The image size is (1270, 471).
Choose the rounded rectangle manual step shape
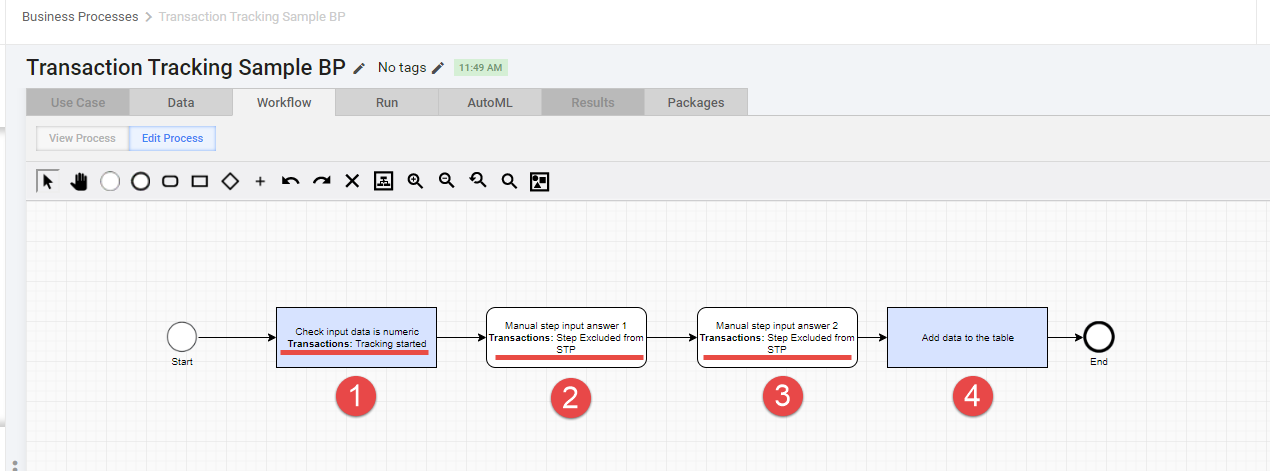coord(170,181)
